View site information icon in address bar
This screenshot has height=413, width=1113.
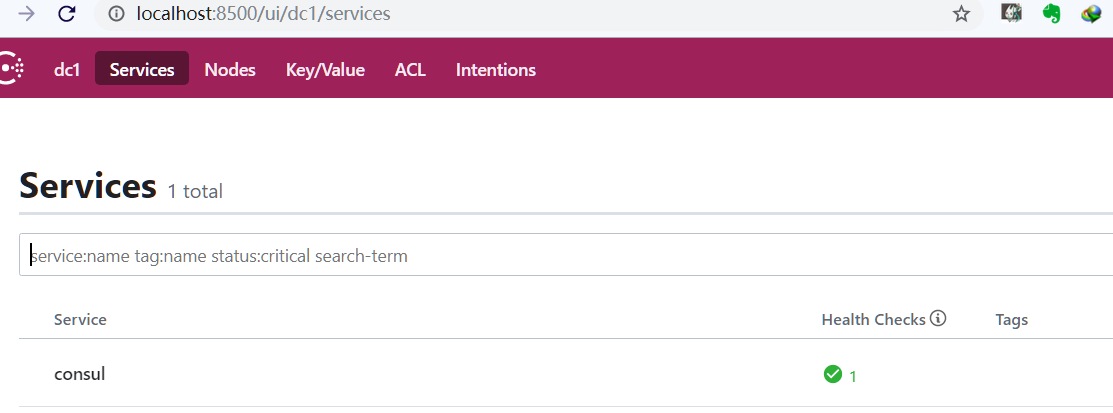point(116,14)
